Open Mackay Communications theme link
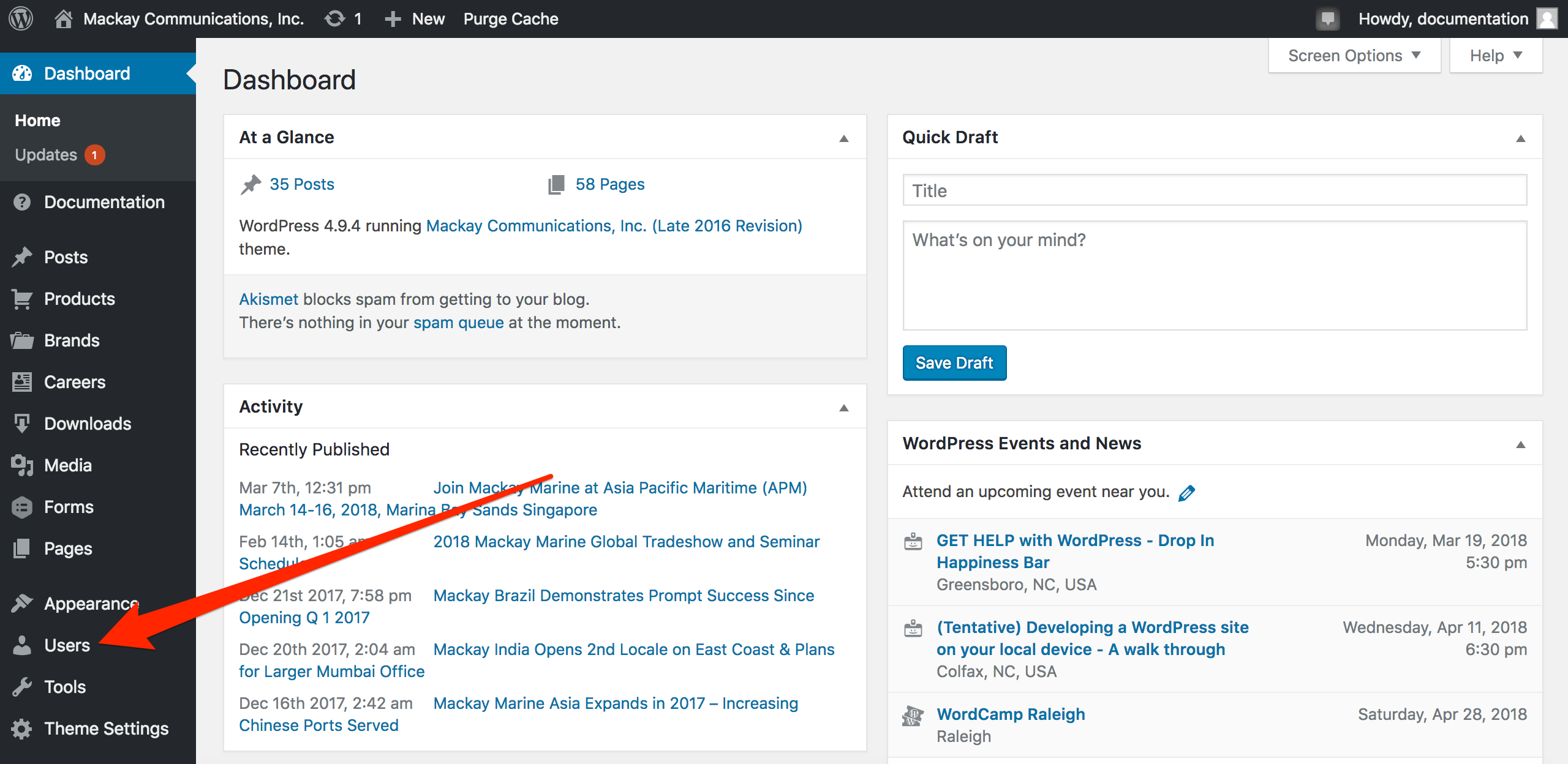 (614, 226)
